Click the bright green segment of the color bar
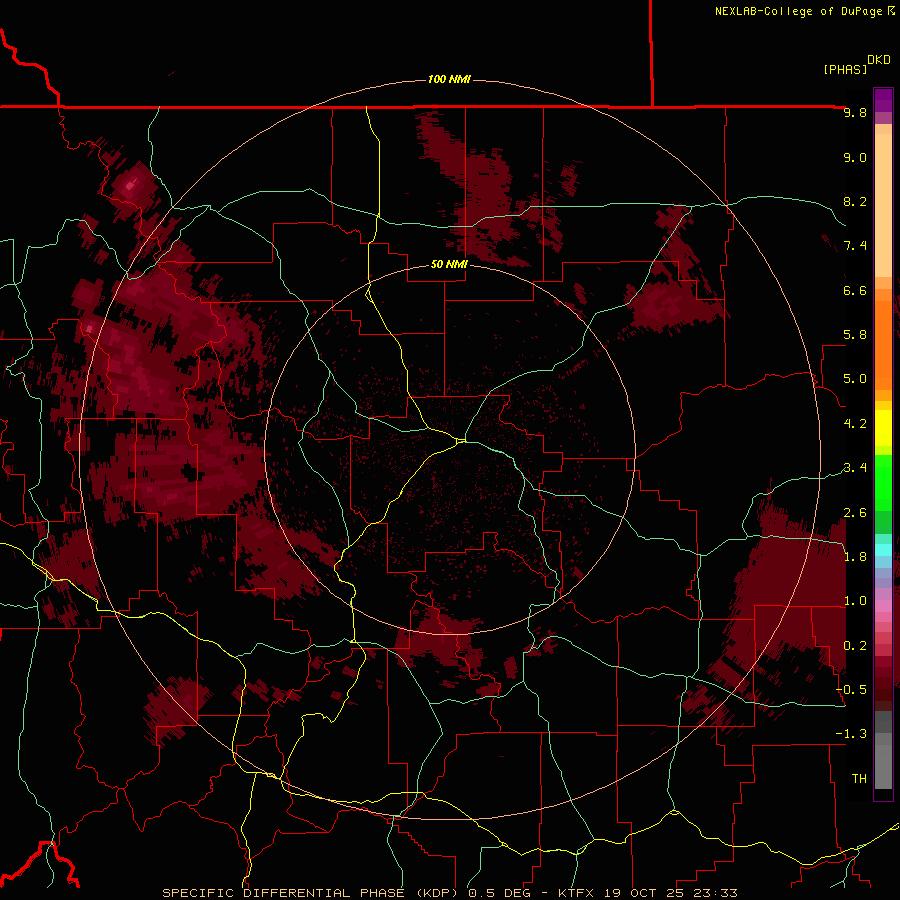The height and width of the screenshot is (900, 900). coord(883,482)
